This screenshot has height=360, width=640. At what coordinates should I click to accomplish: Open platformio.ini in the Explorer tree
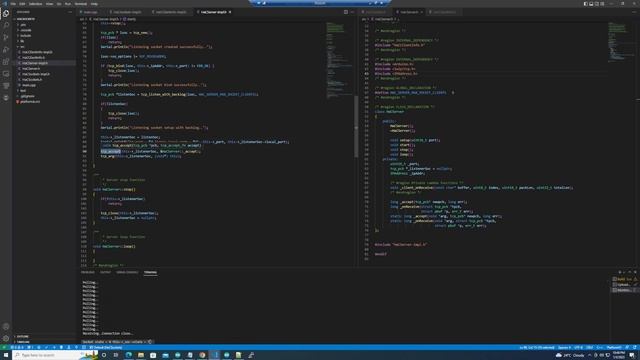click(30, 102)
